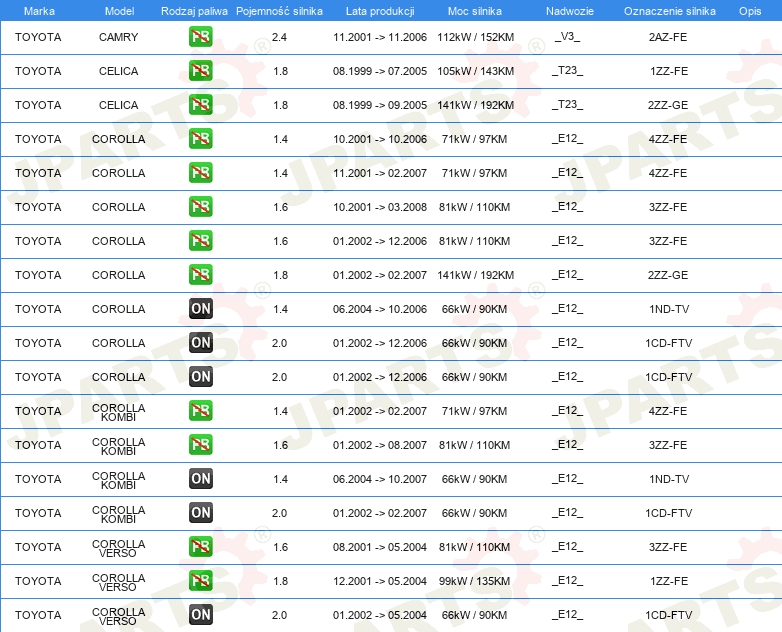The width and height of the screenshot is (782, 632).
Task: Click the diesel ON icon for COROLLA 1ND-TV
Action: (200, 309)
